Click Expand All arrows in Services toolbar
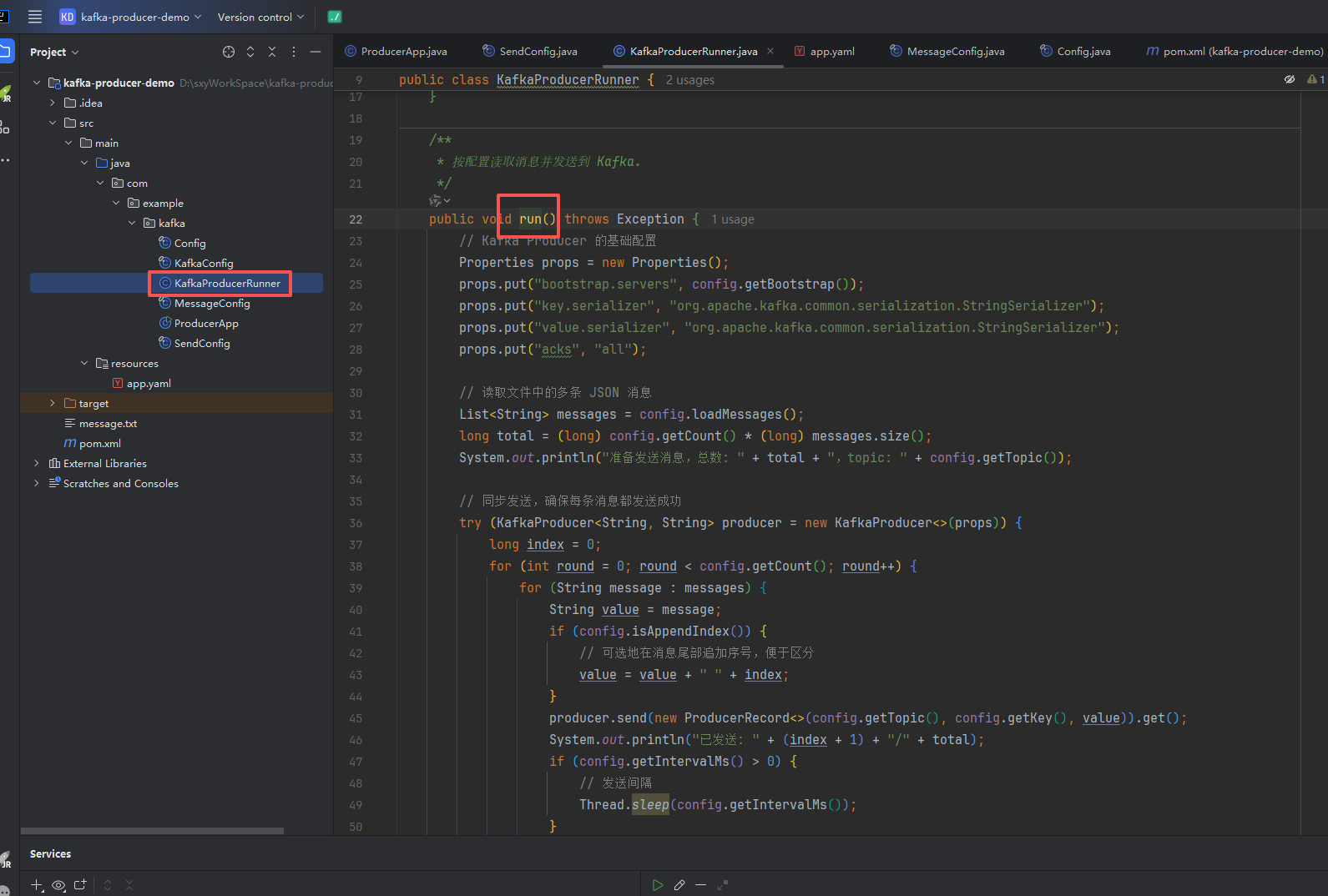This screenshot has width=1328, height=896. [x=108, y=885]
